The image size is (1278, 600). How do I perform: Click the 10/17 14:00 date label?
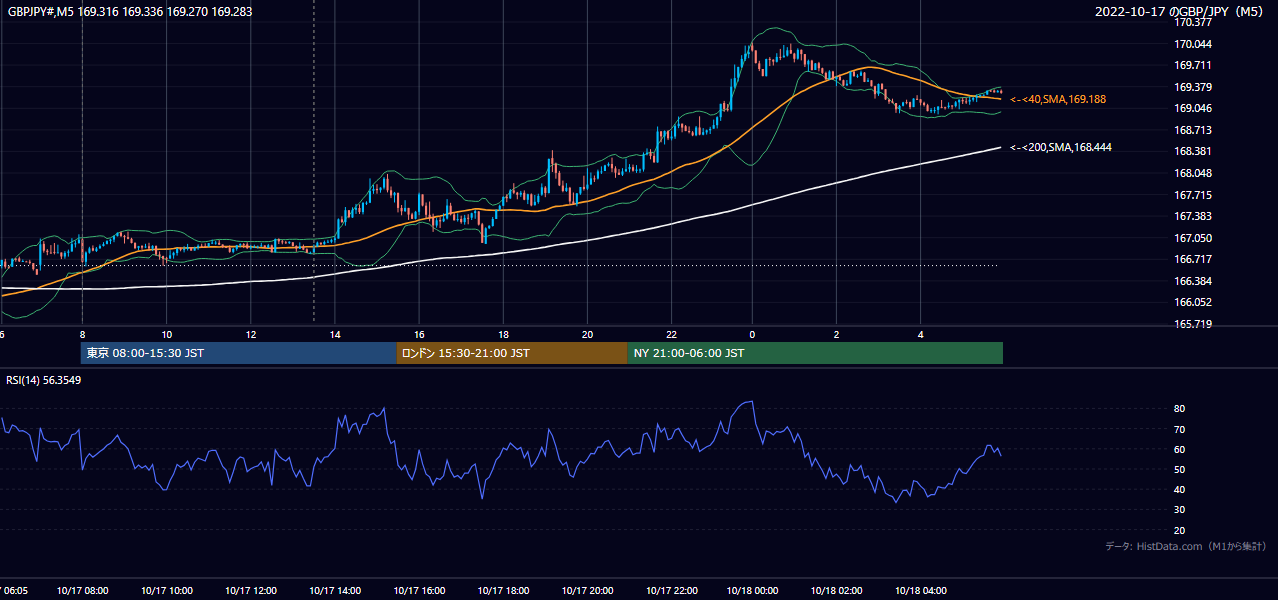pyautogui.click(x=335, y=591)
